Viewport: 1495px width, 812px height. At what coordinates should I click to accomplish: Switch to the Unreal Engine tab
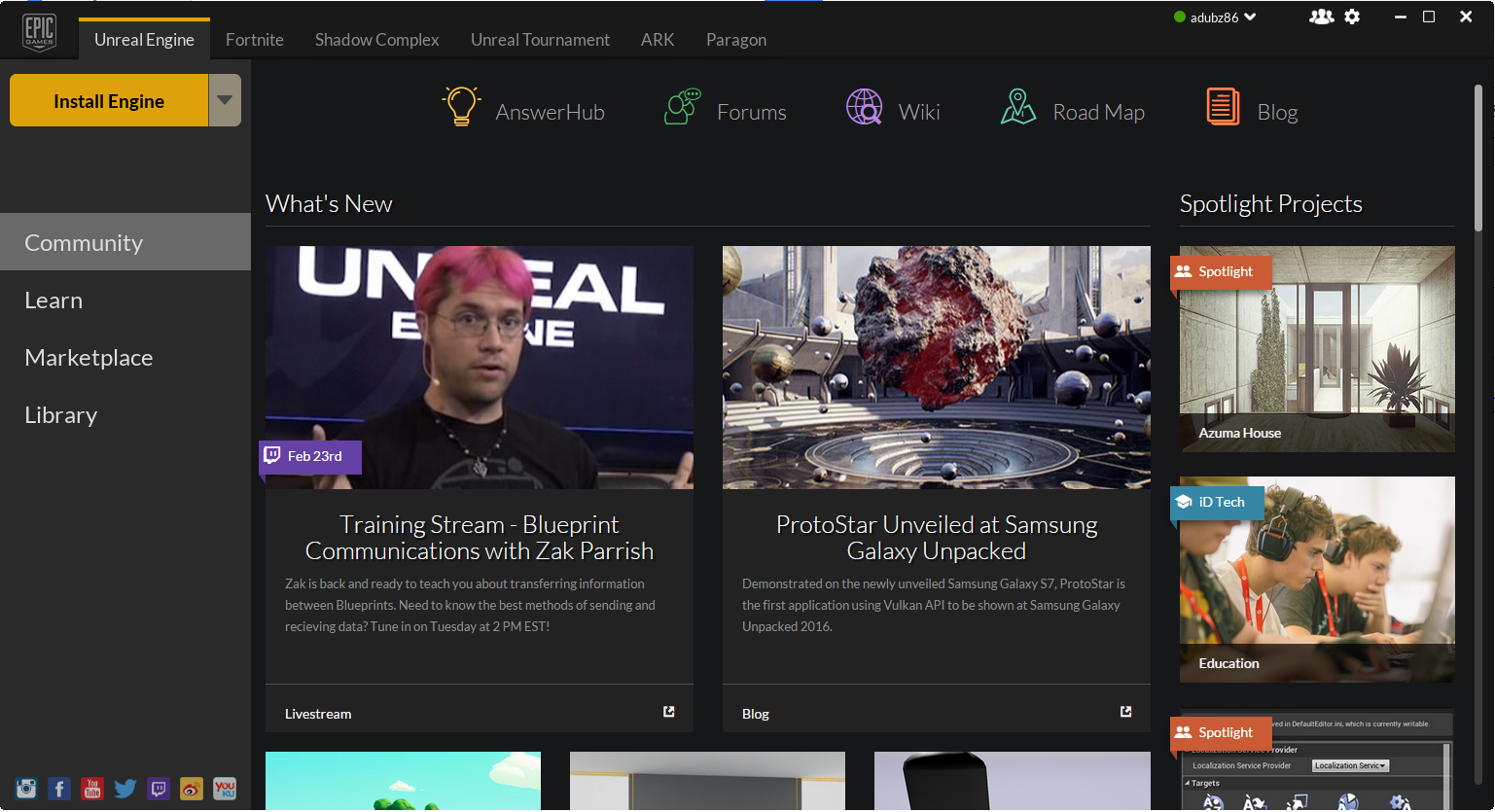pos(144,39)
